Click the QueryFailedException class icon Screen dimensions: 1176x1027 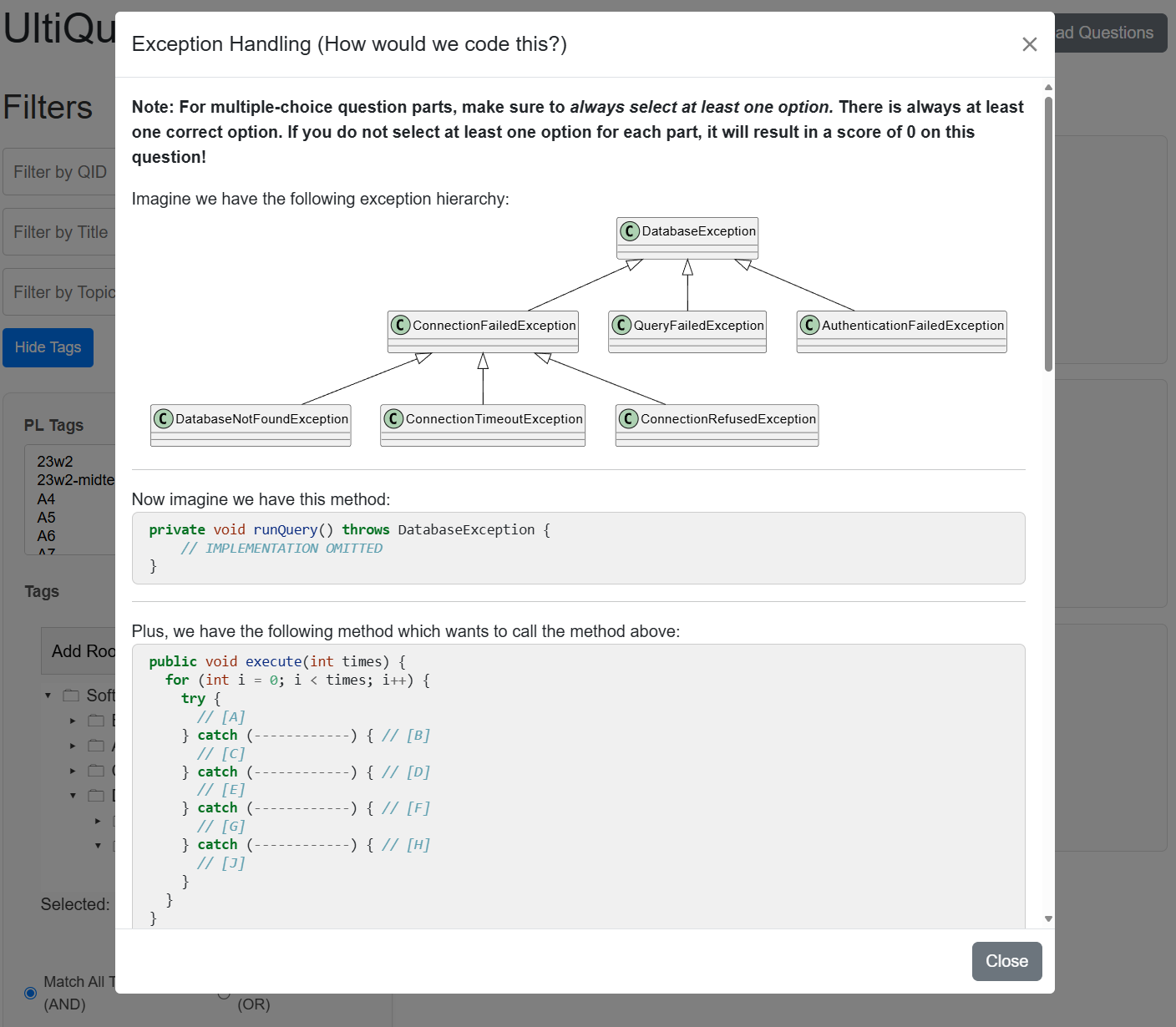coord(621,325)
